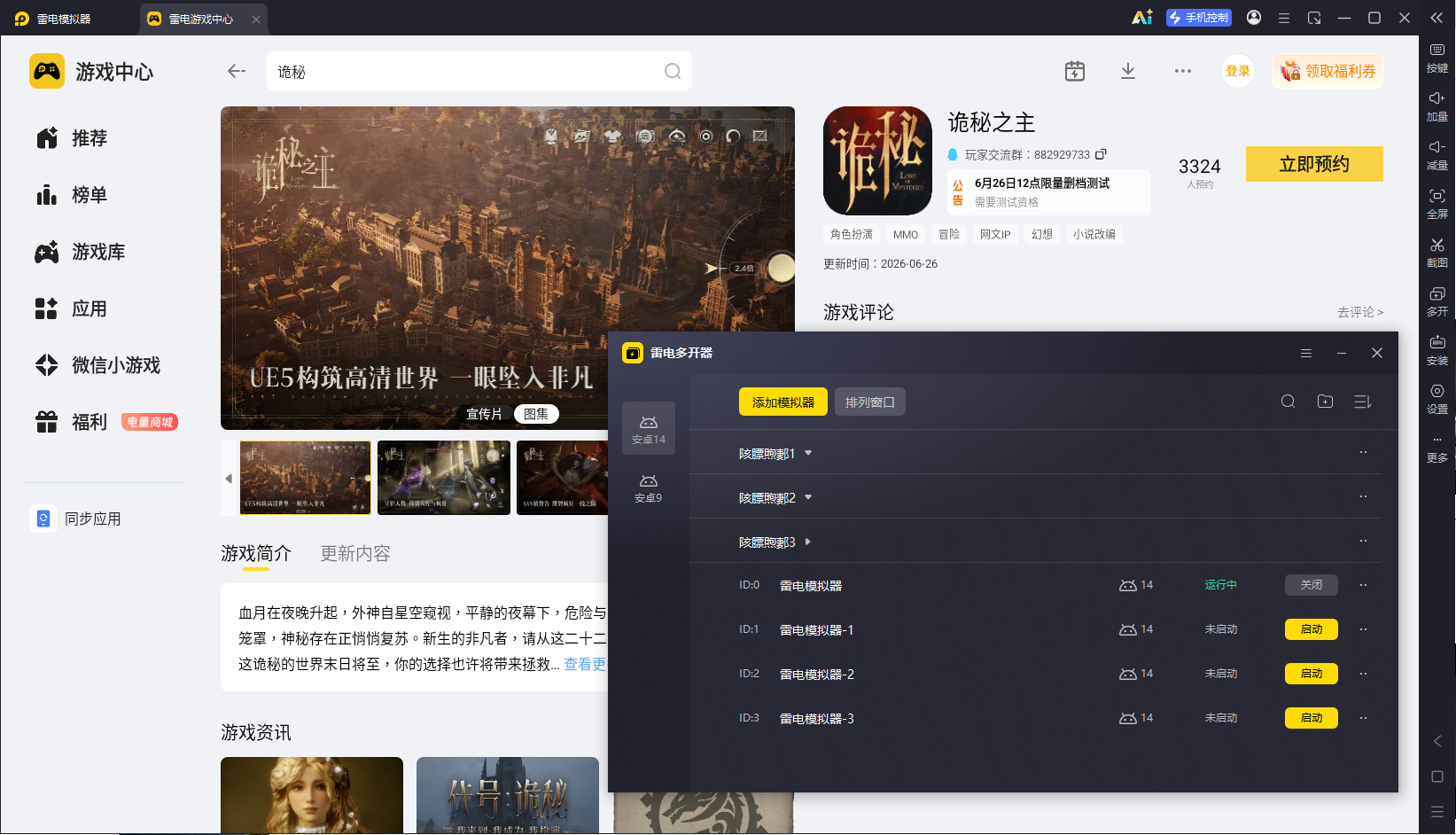Open the 按键 keymapping tool in right sidebar

[1437, 58]
